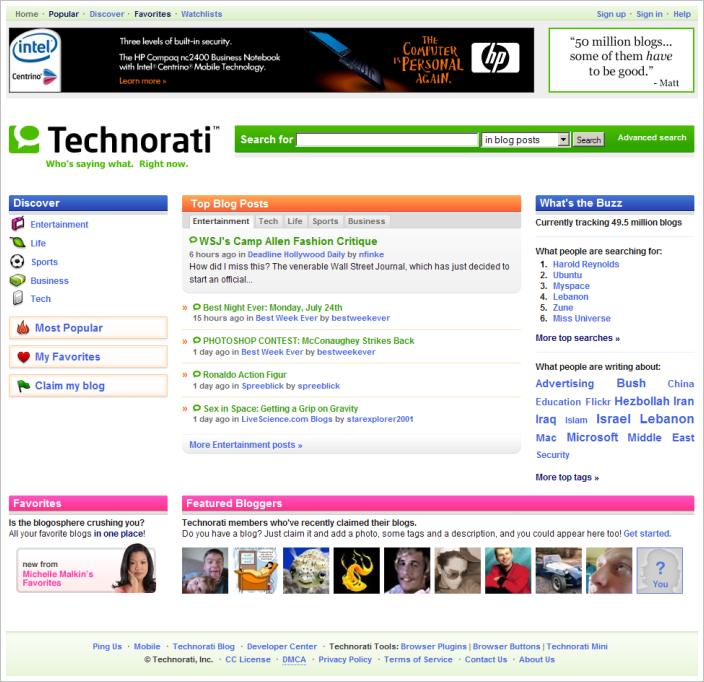704x682 pixels.
Task: Click the Zune top search link
Action: coord(563,308)
